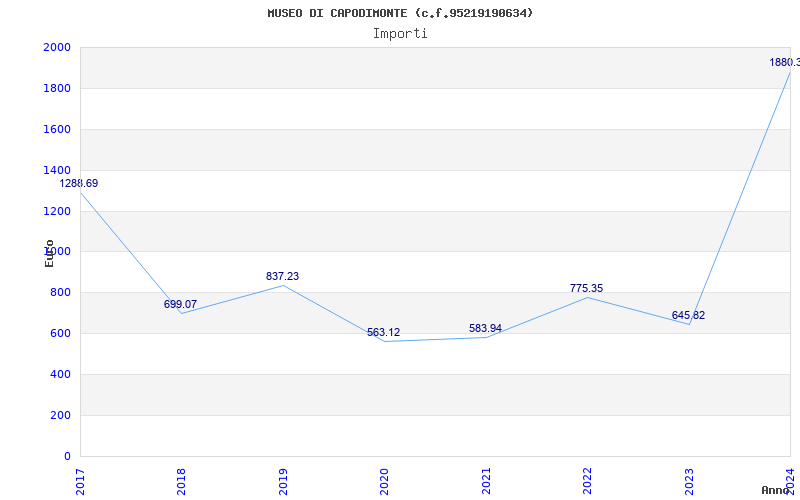Click the 1200 y-axis tick label
The height and width of the screenshot is (500, 800).
pos(57,211)
